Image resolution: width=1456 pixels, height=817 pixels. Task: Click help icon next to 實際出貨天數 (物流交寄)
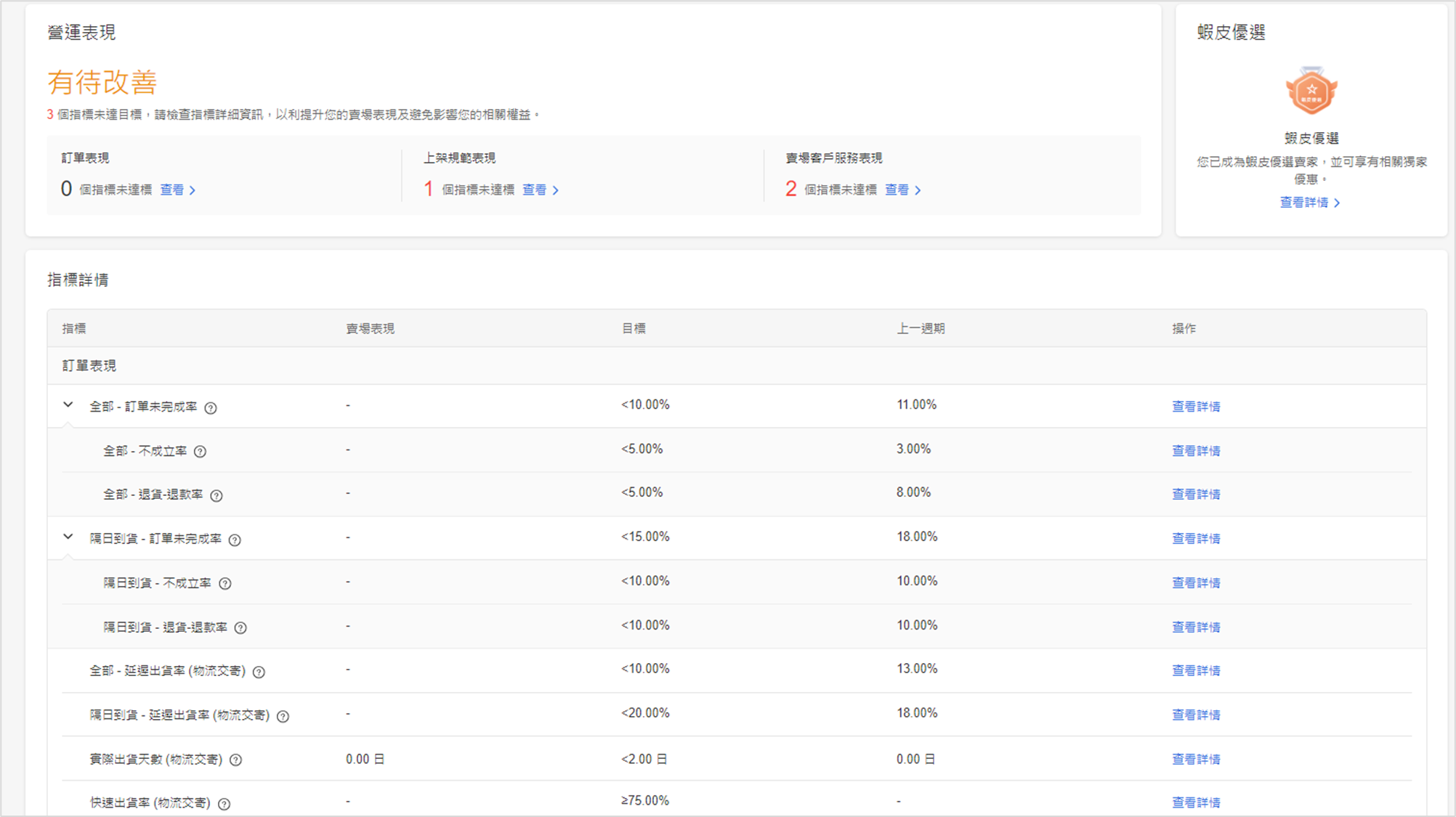tap(236, 760)
